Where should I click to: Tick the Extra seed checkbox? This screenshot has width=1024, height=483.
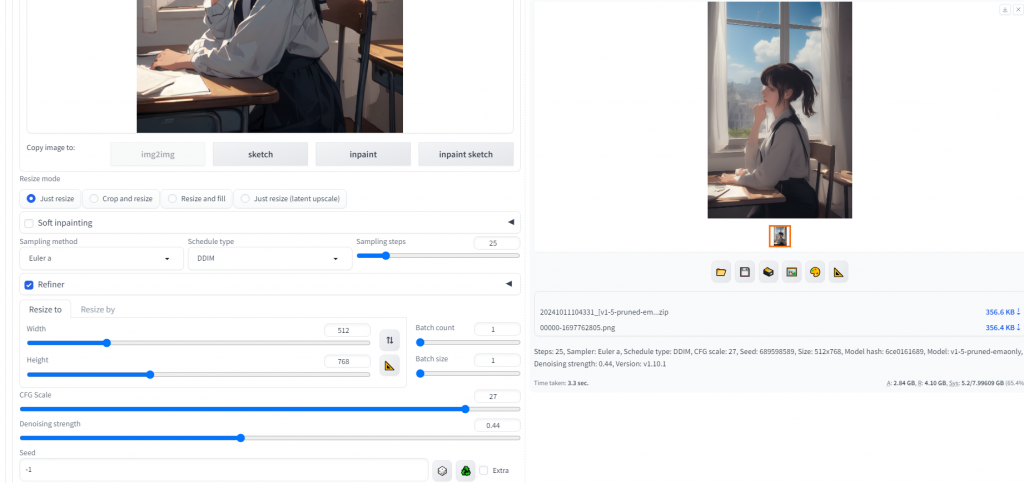tap(484, 471)
